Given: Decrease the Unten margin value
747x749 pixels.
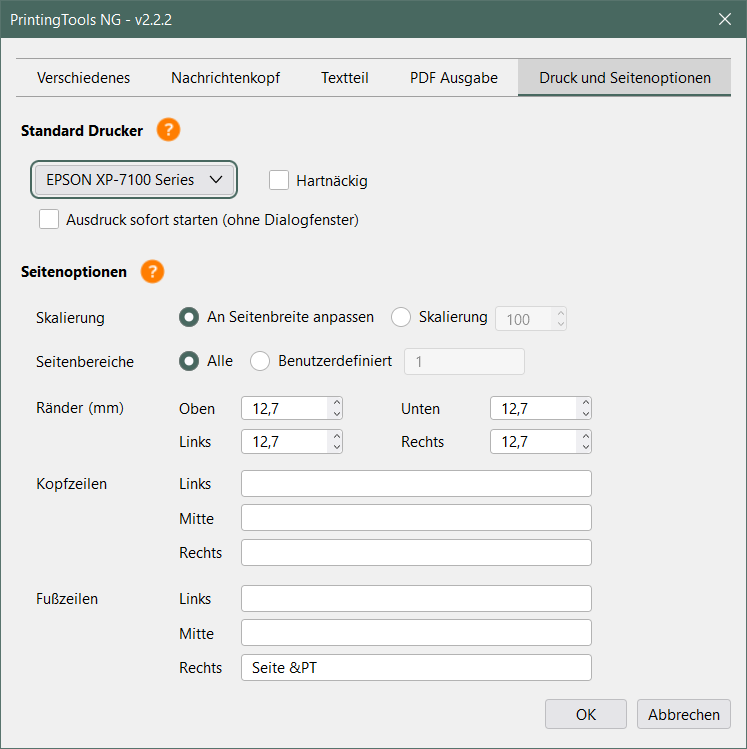Looking at the screenshot, I should [x=585, y=414].
